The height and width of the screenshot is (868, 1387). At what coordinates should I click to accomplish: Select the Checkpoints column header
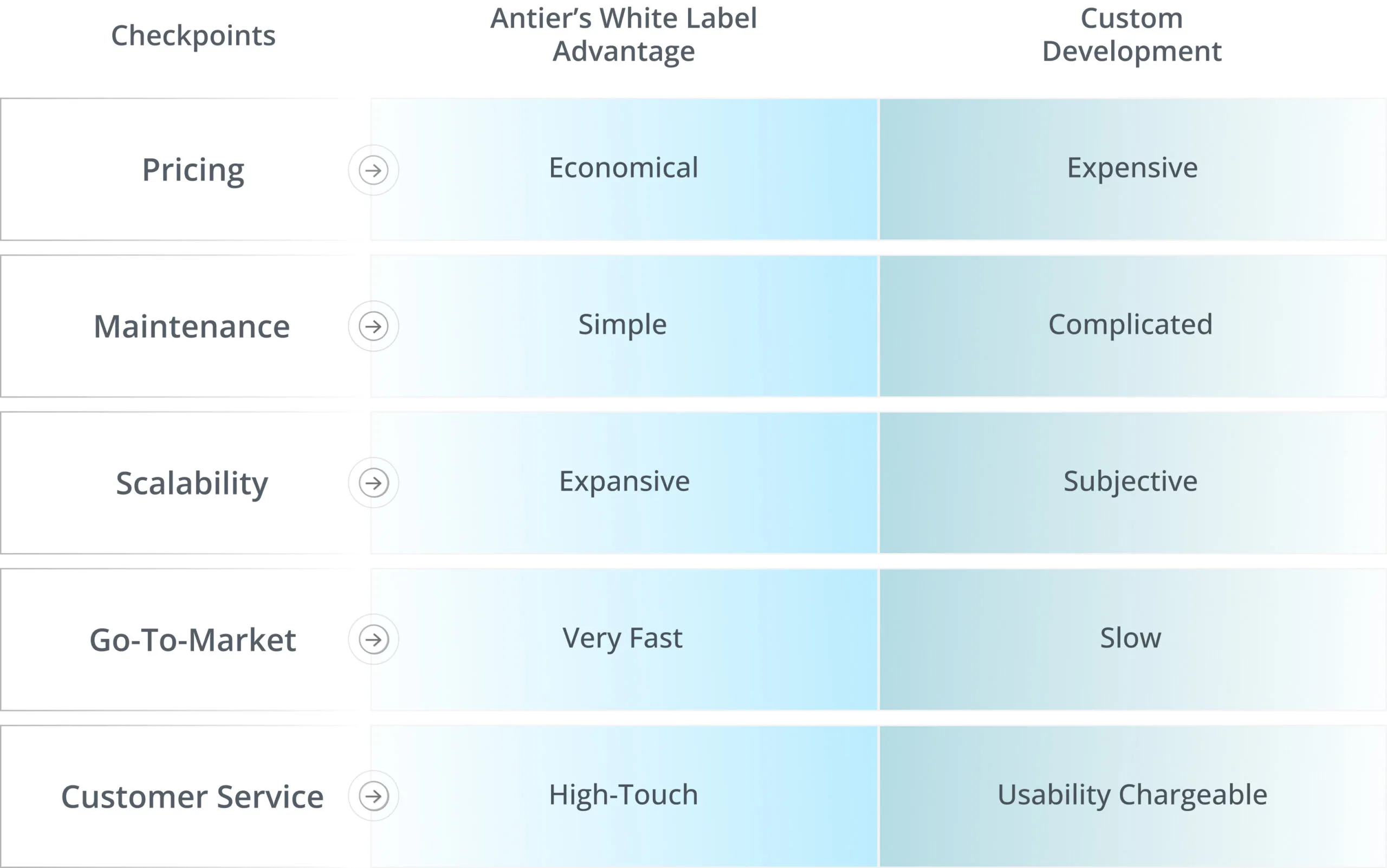pos(193,36)
